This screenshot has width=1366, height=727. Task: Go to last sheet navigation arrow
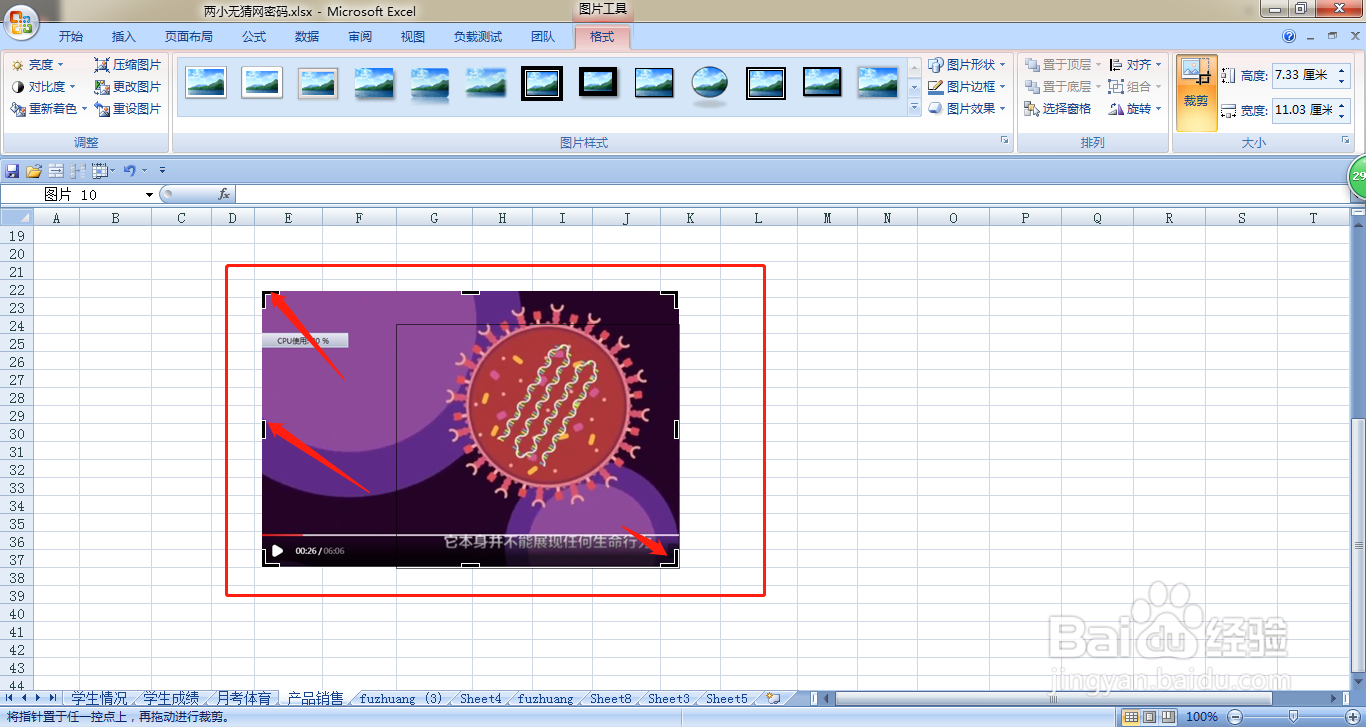point(53,698)
